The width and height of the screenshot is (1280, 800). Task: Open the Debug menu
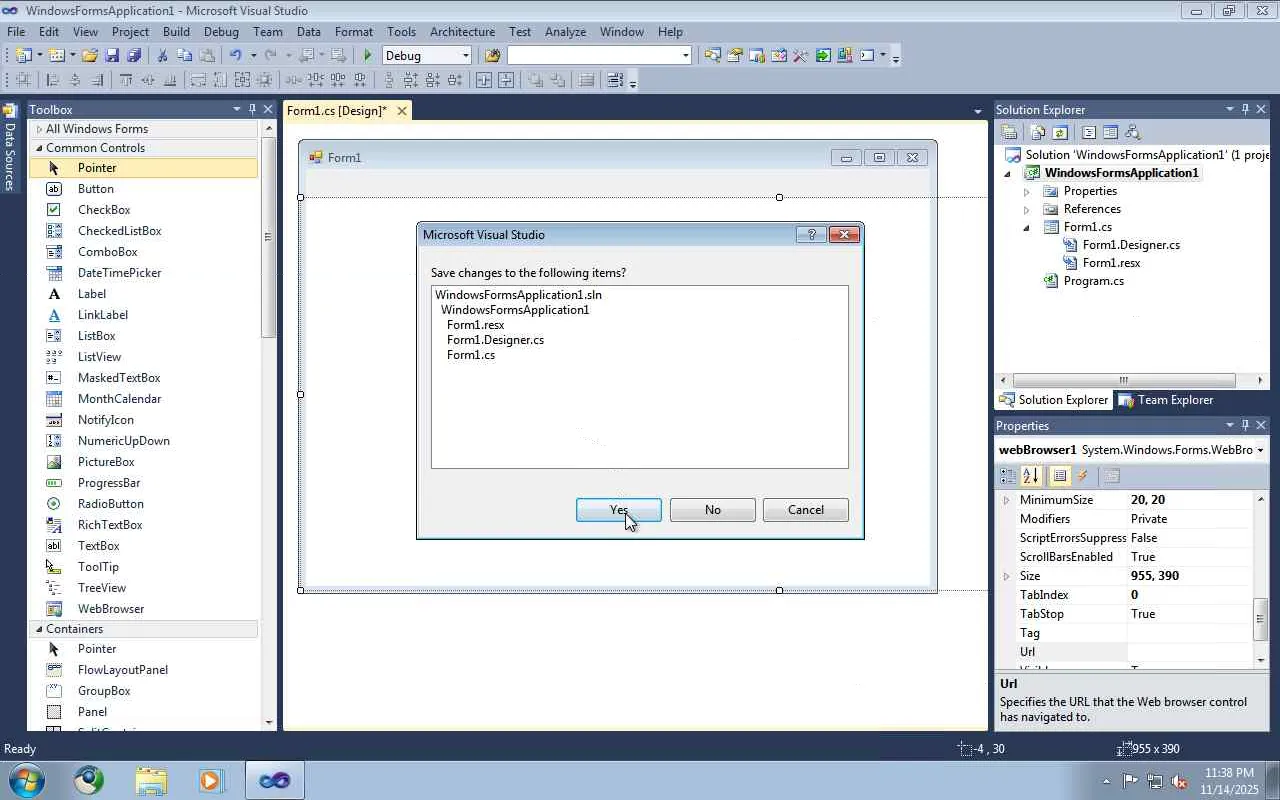coord(221,32)
